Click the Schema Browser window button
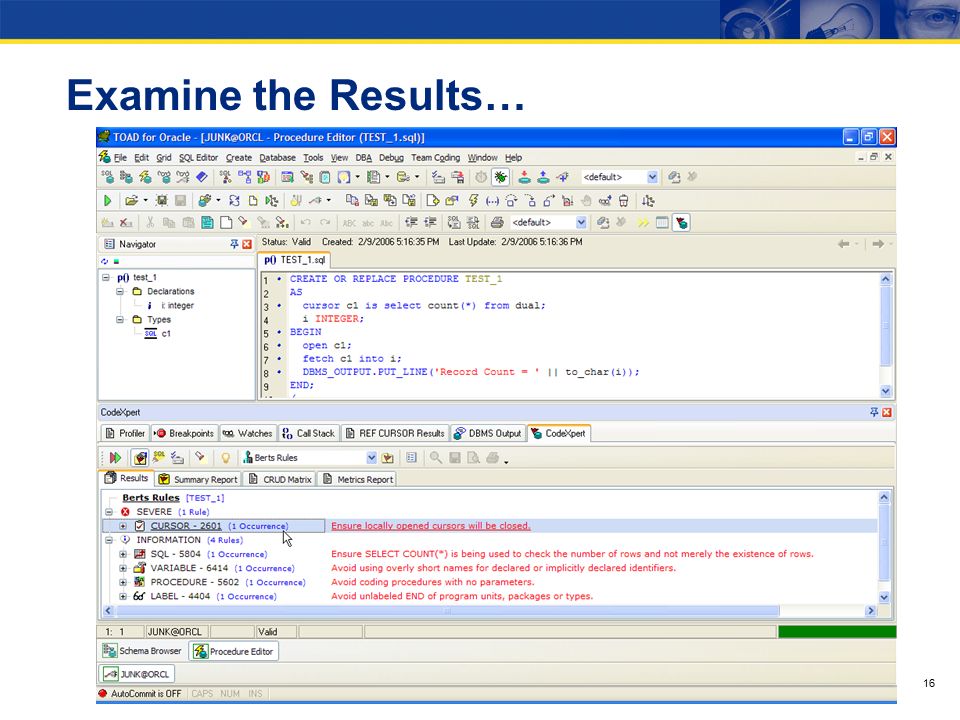 click(x=142, y=651)
